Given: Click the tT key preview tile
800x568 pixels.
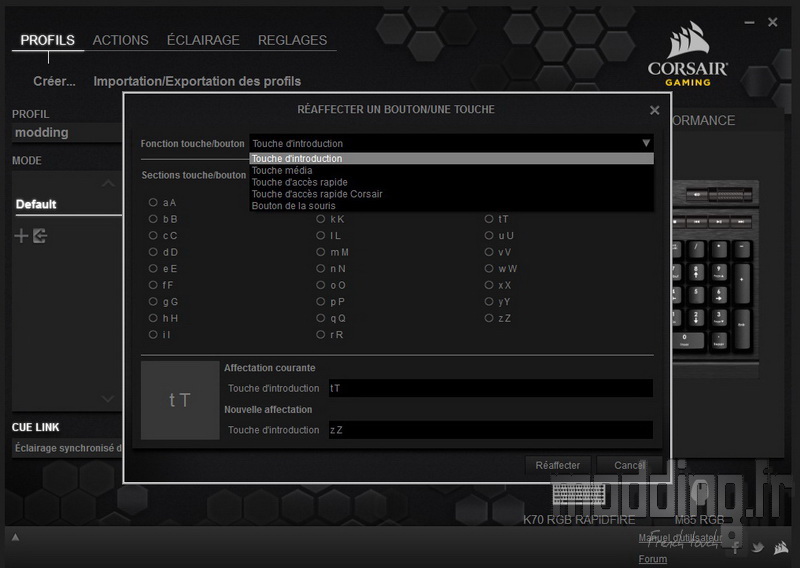Looking at the screenshot, I should coord(180,400).
